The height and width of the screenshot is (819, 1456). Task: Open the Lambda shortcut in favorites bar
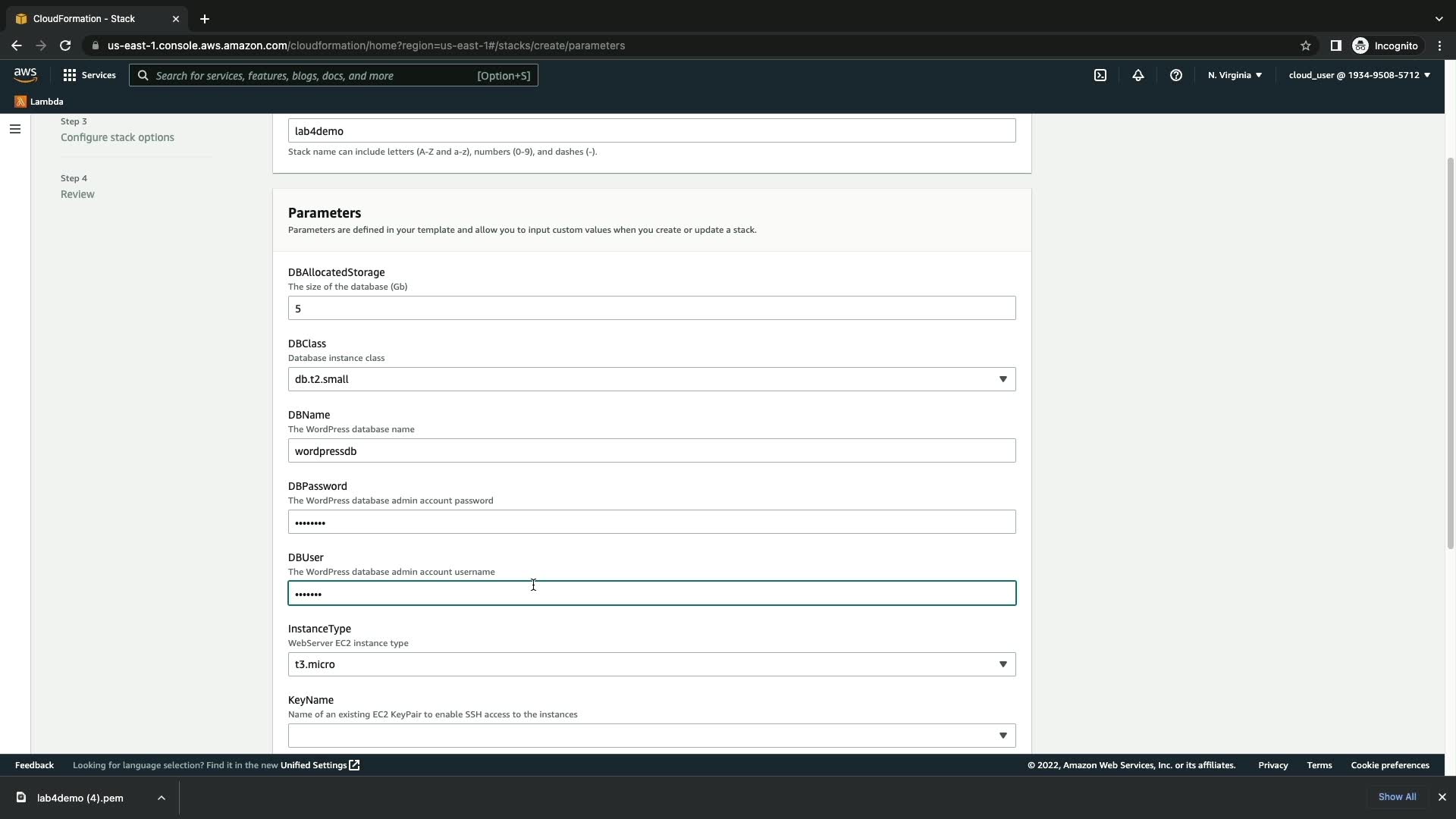(x=39, y=102)
